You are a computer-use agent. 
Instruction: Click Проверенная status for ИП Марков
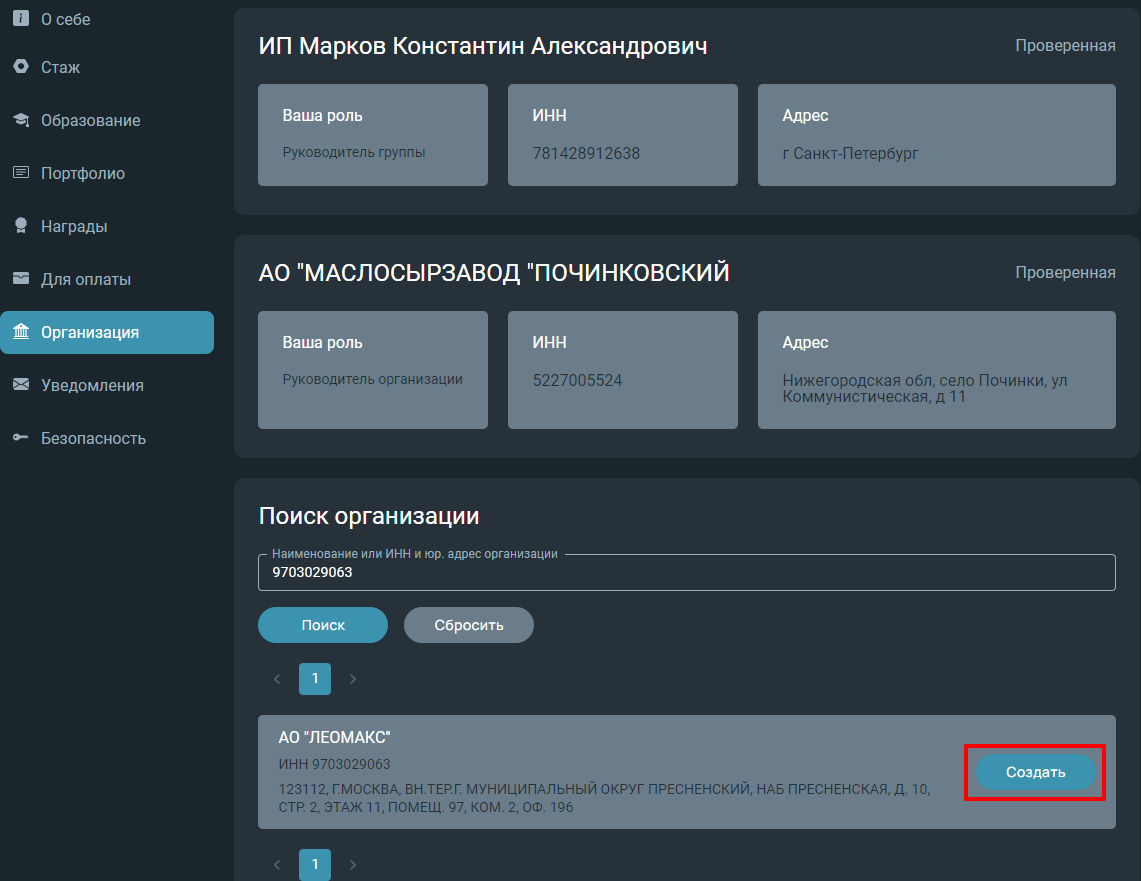point(1065,46)
